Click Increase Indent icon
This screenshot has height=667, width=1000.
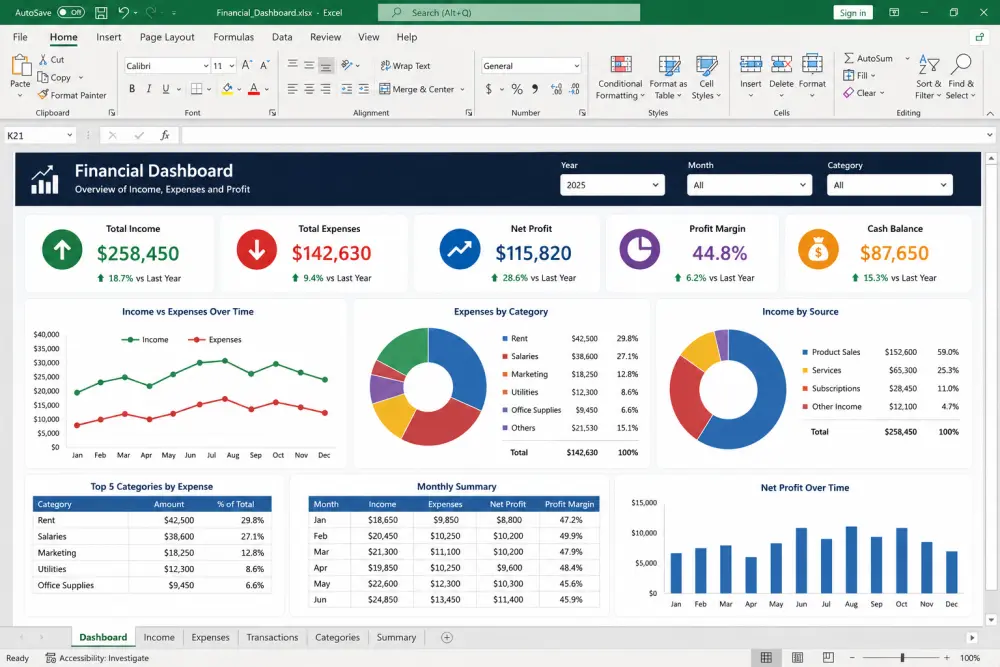(364, 89)
